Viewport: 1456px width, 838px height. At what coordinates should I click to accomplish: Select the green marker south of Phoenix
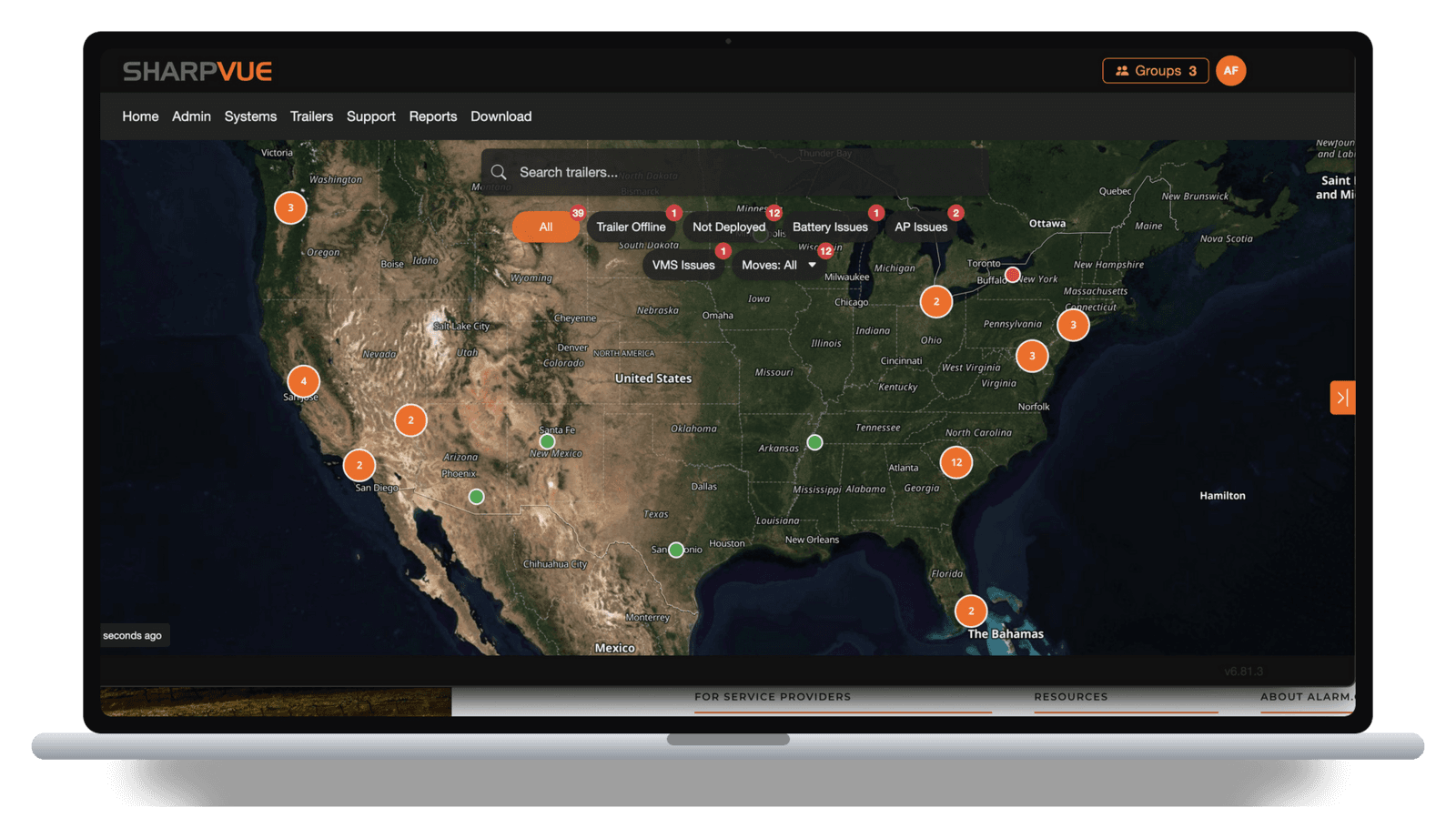pos(476,497)
